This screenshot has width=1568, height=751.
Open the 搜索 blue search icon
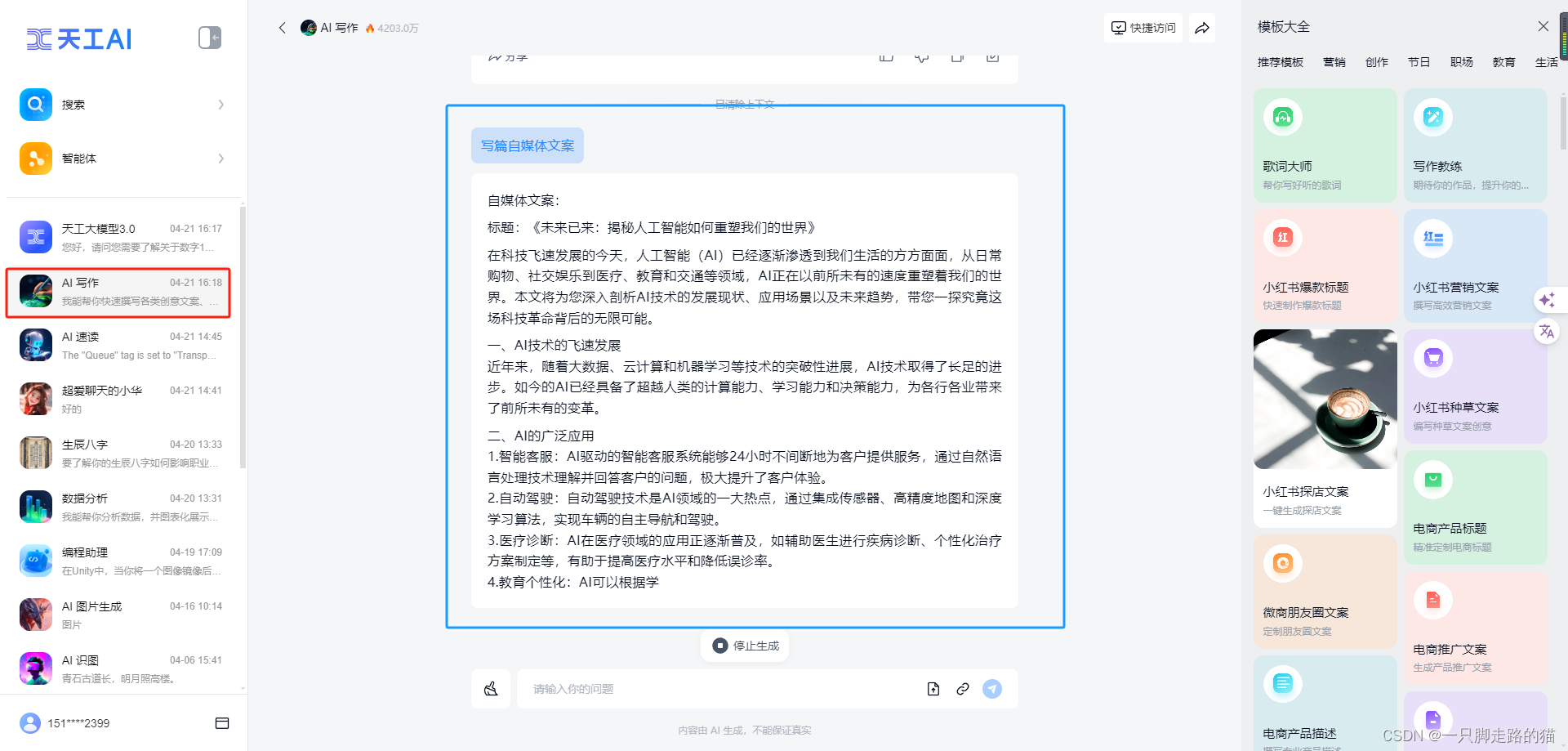click(36, 105)
